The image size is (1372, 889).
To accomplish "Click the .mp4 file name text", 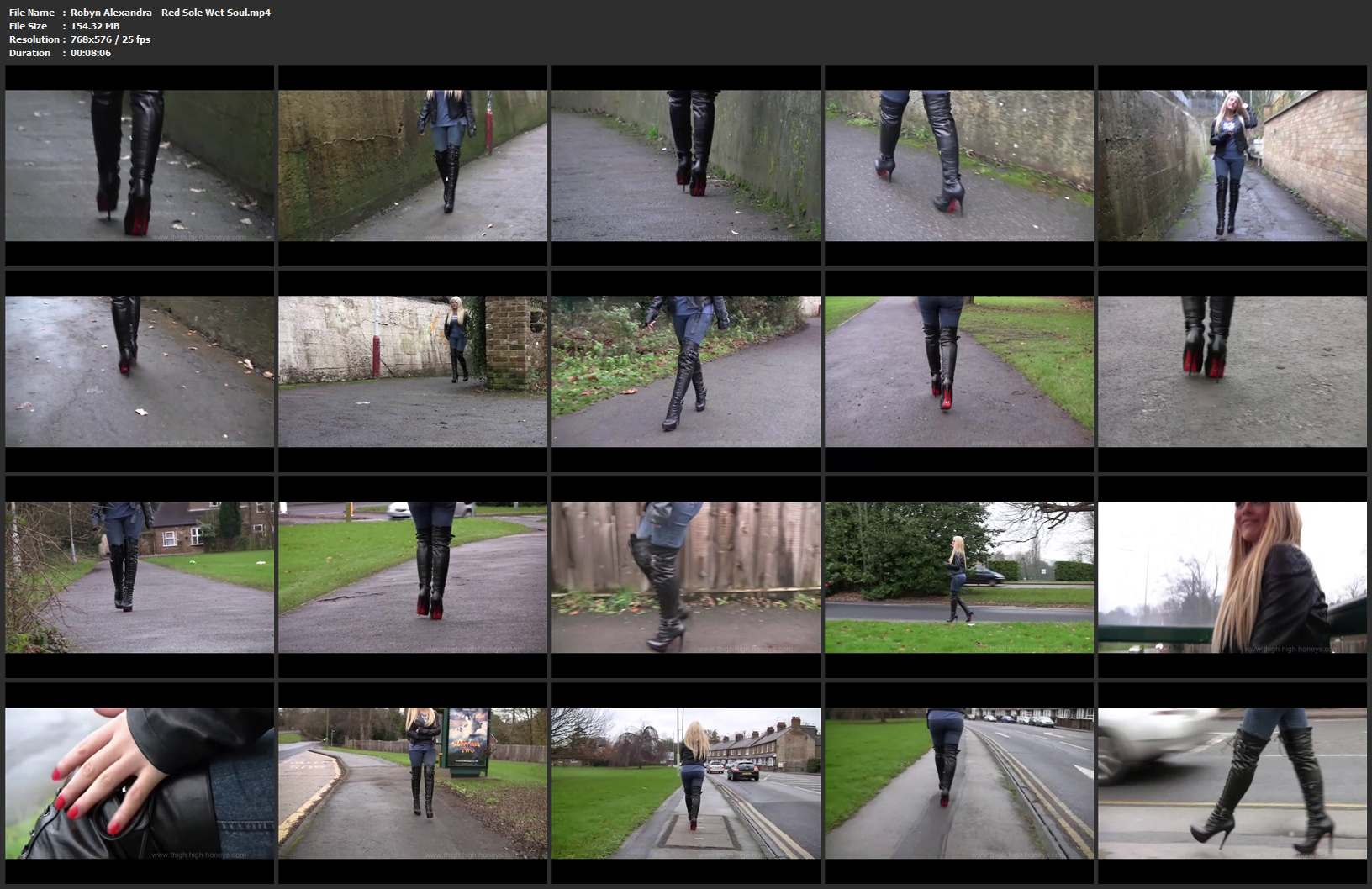I will 170,13.
